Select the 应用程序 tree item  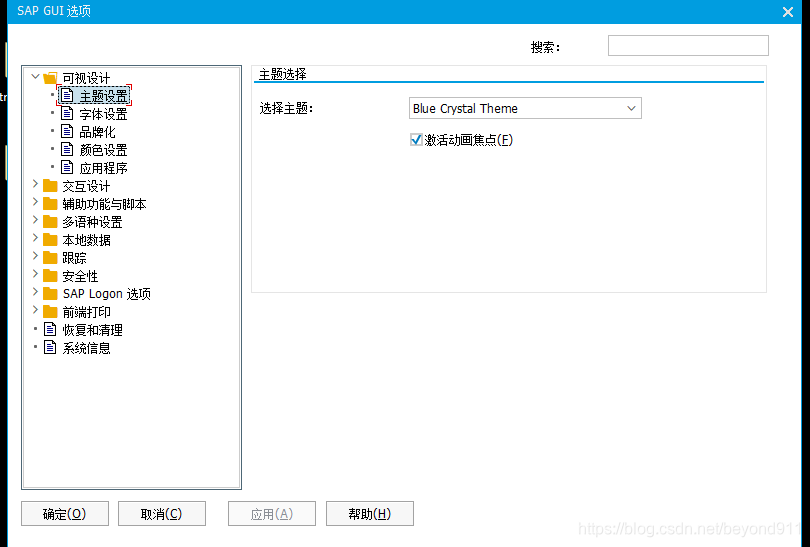pyautogui.click(x=103, y=168)
